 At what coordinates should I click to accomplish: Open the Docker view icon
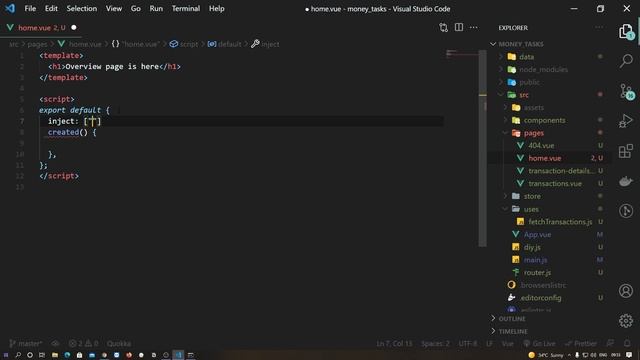click(626, 181)
